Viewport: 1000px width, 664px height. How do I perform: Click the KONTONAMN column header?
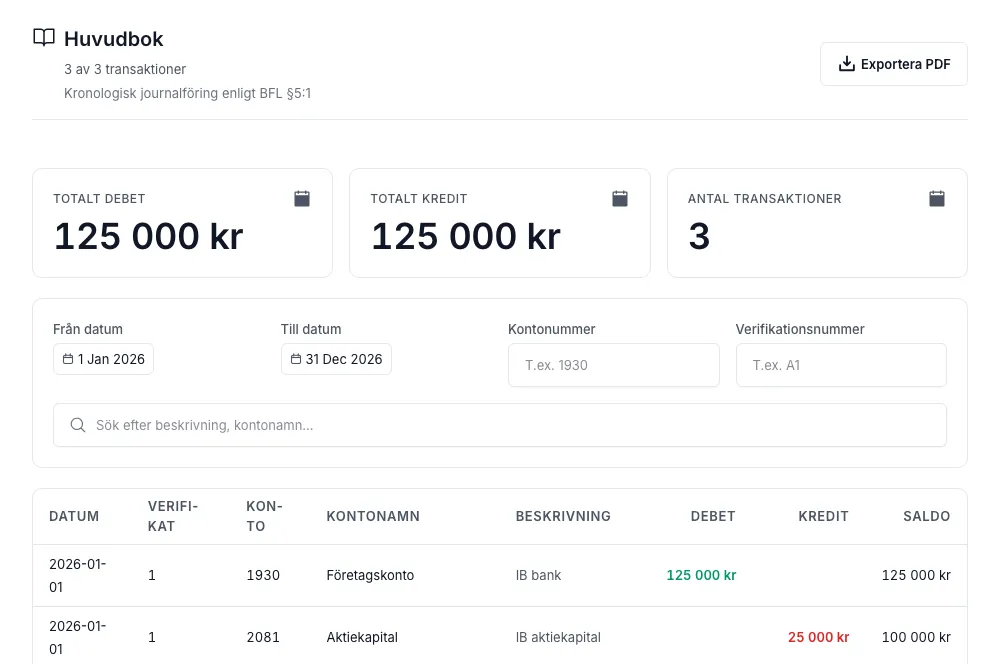point(373,516)
